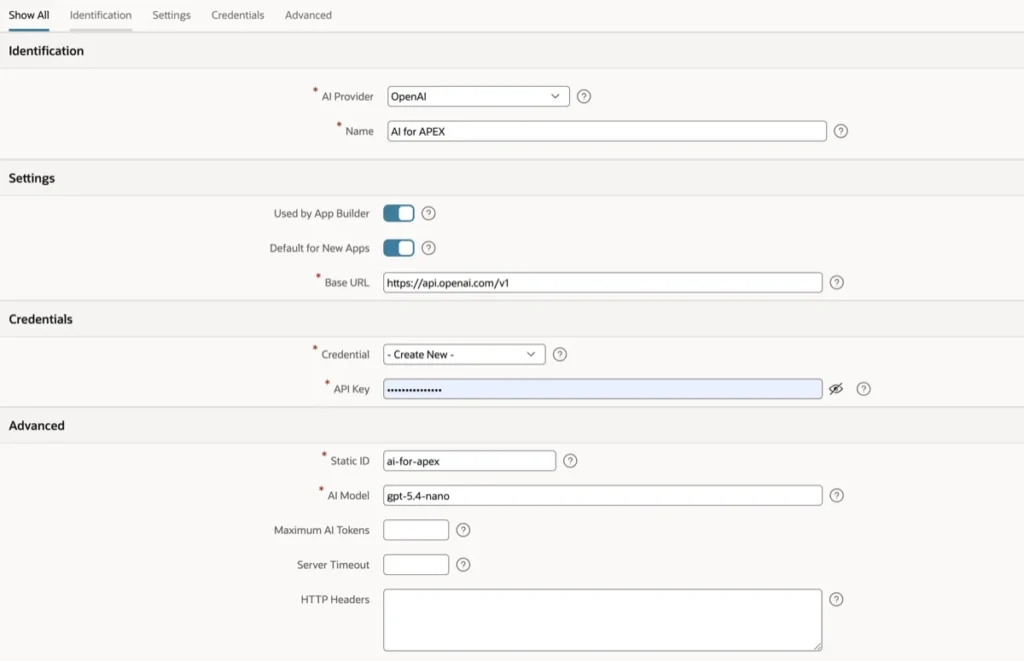Open help for AI Provider field
1024x661 pixels.
click(584, 97)
